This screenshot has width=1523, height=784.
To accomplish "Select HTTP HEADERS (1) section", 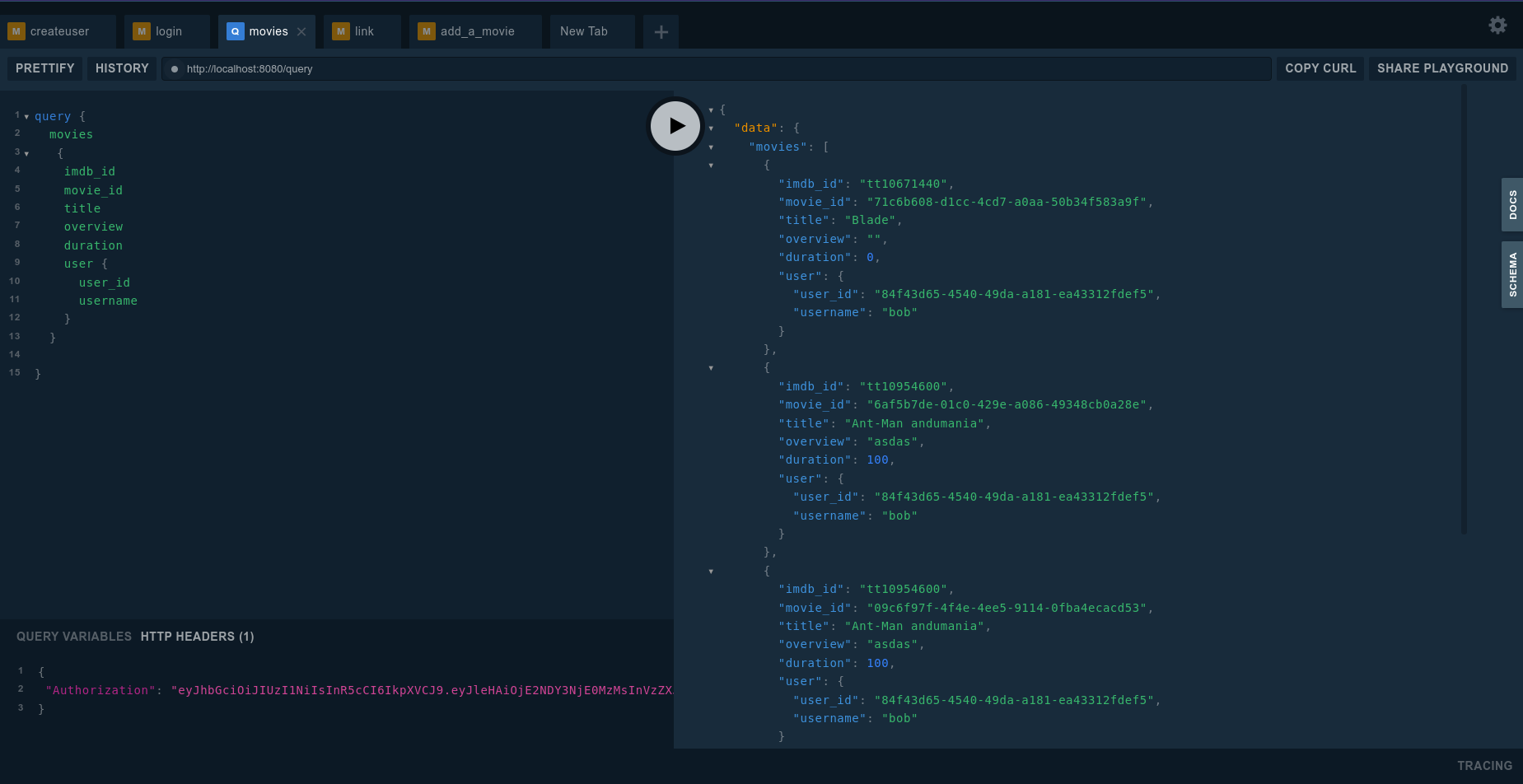I will [x=197, y=637].
